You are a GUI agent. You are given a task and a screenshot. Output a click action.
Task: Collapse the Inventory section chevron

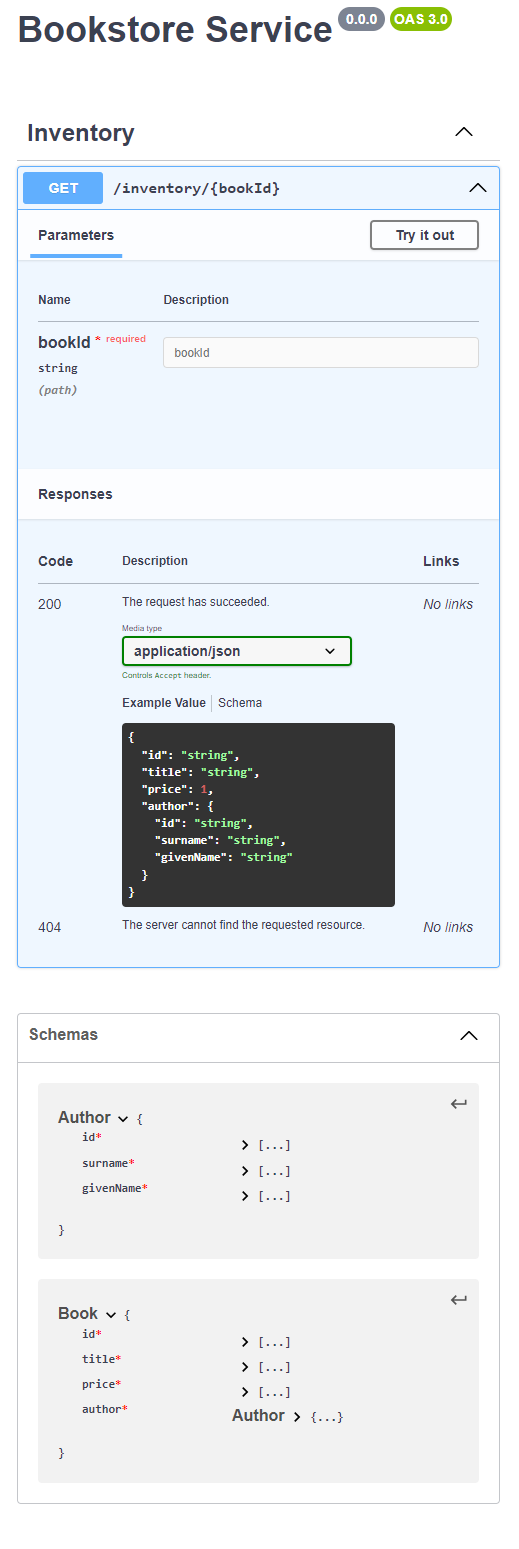point(464,132)
